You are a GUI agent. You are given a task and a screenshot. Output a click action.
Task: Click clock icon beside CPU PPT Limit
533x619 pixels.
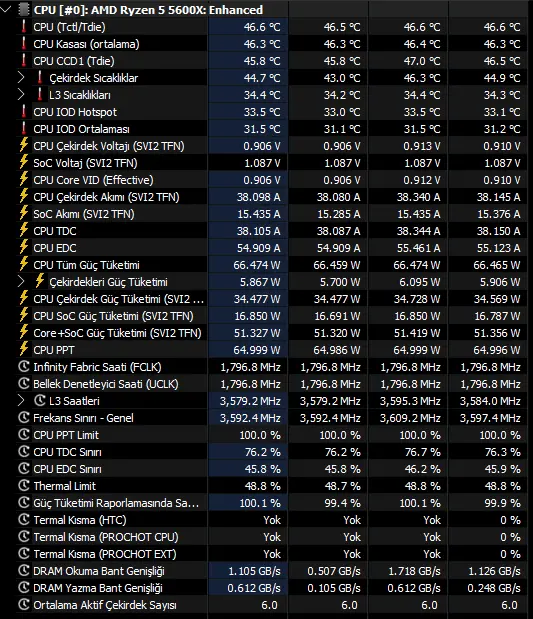click(24, 435)
